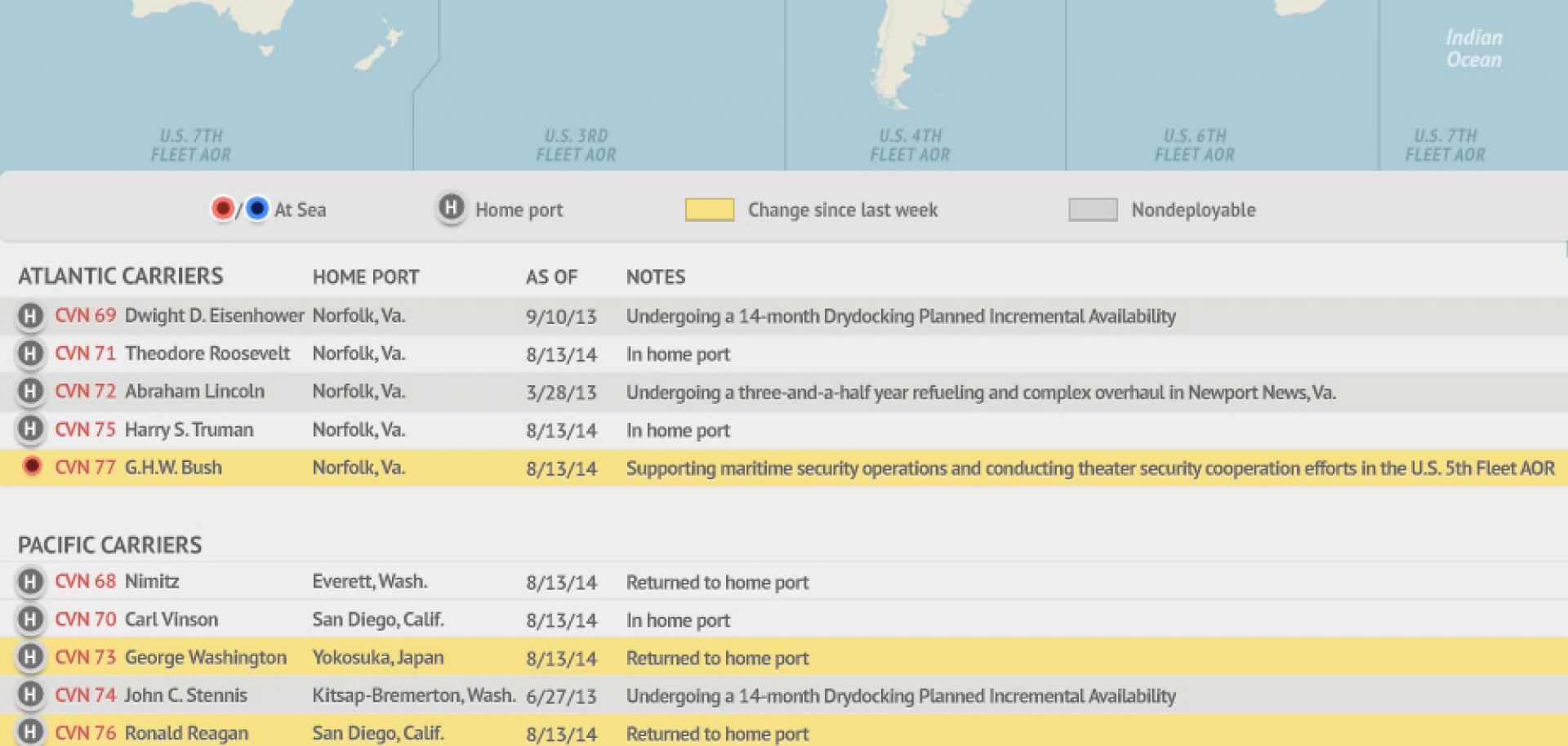Screen dimensions: 1568x746
Task: Click the Harry S. Truman carrier name
Action: pyautogui.click(x=189, y=429)
